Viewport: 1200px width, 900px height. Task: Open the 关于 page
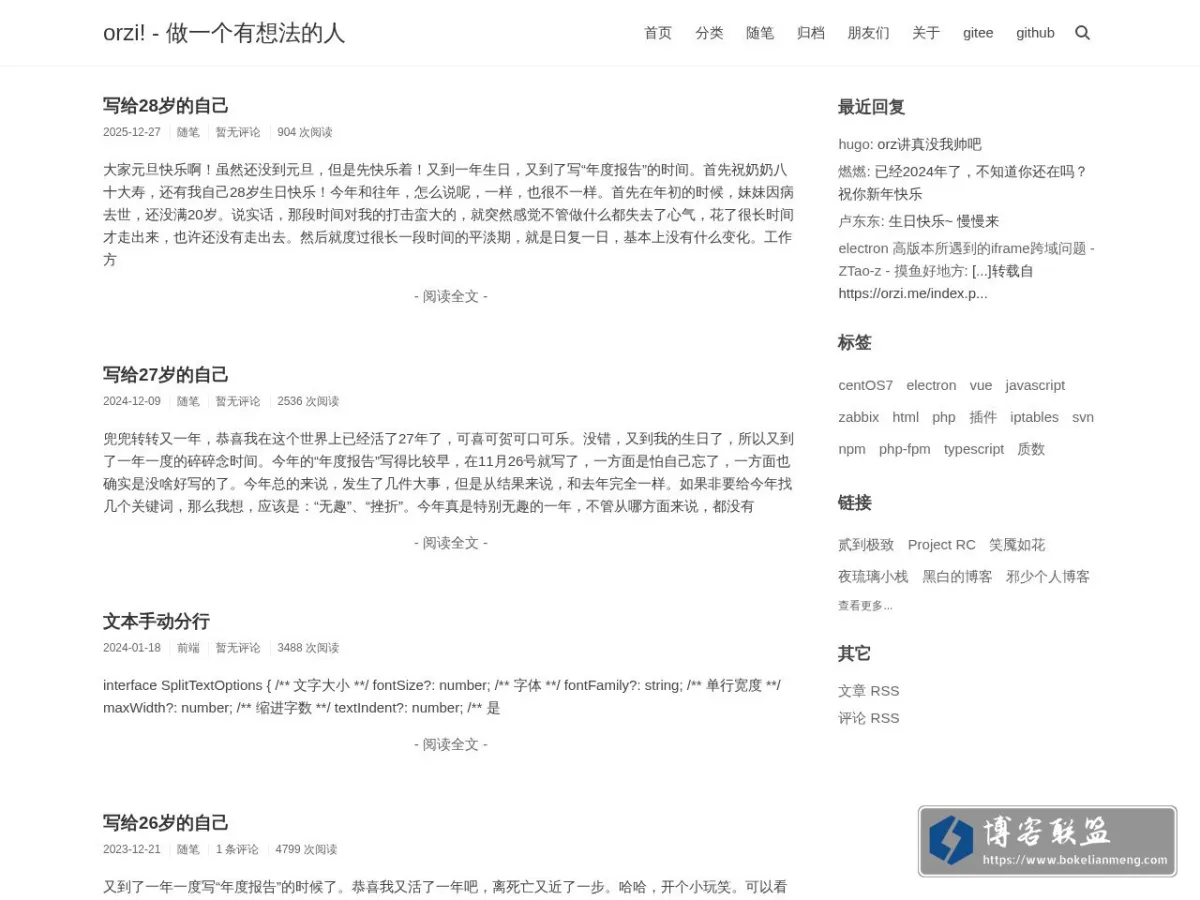click(926, 33)
